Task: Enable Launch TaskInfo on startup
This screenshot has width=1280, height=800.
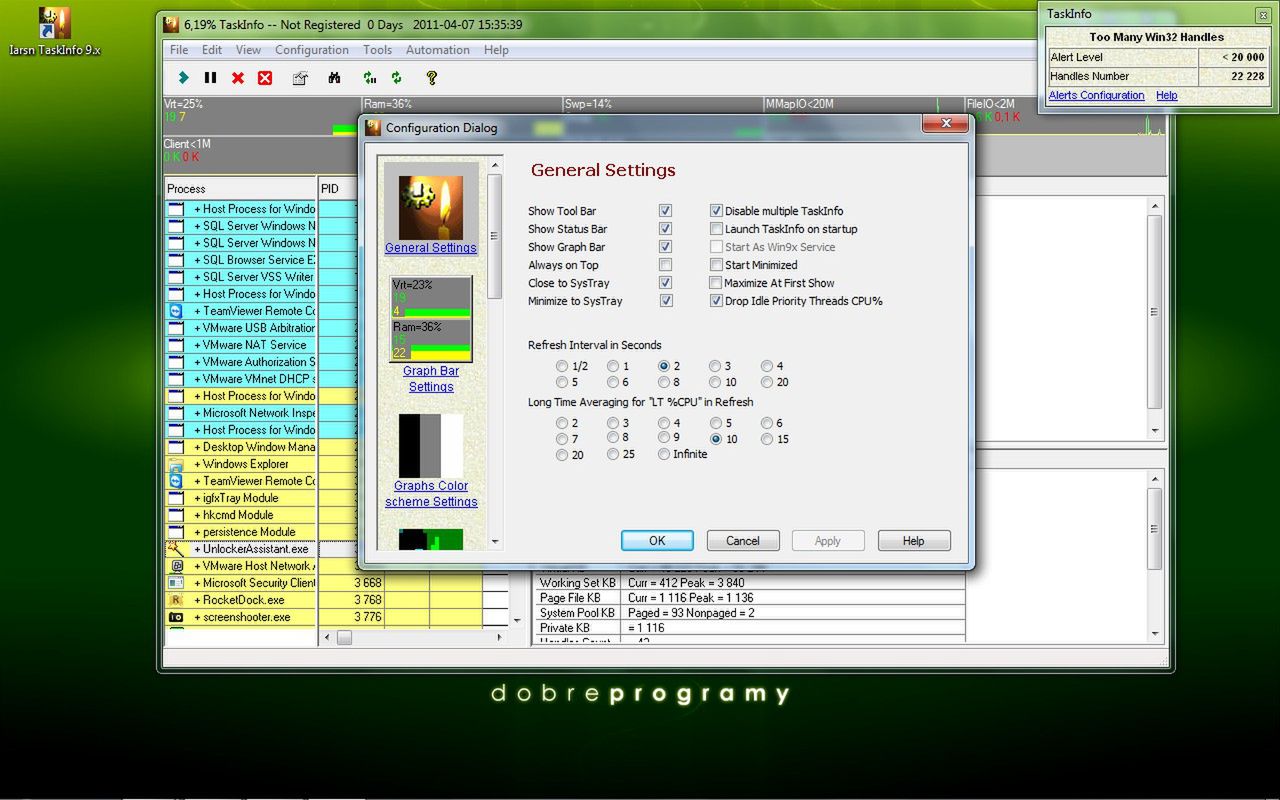Action: 716,229
